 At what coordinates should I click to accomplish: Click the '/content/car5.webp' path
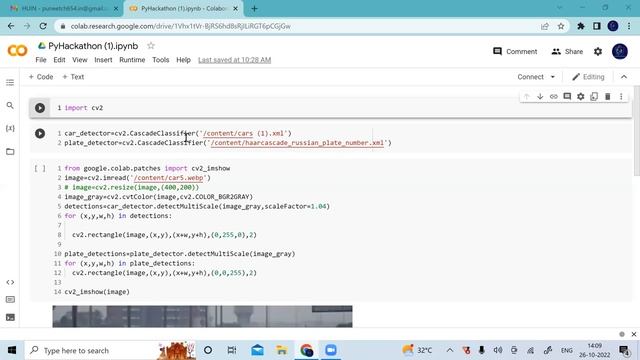tap(168, 178)
